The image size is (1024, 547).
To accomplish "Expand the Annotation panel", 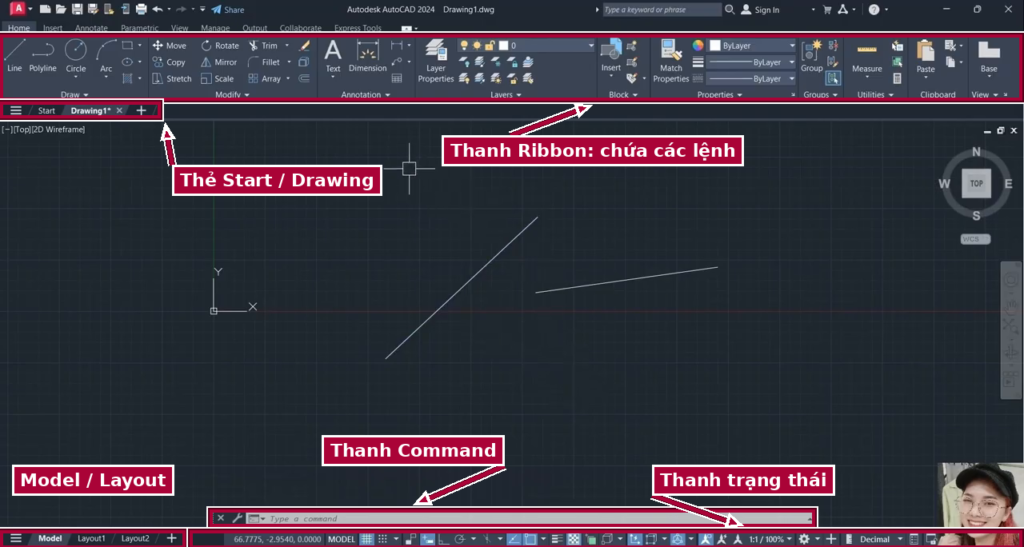I will [365, 95].
